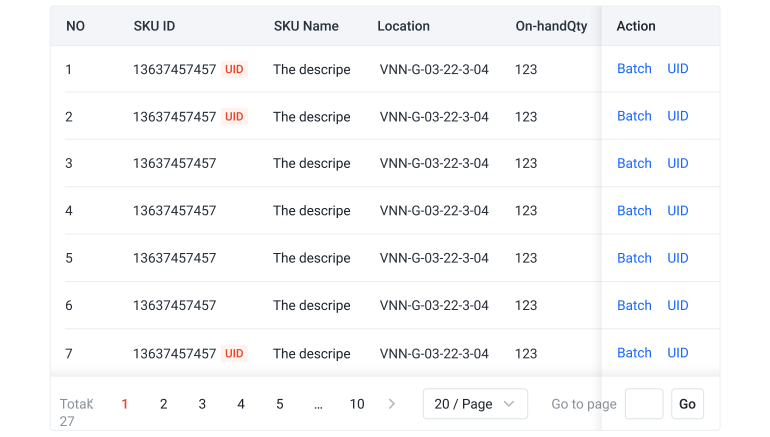Click the Go to page input field
The width and height of the screenshot is (770, 437).
[643, 404]
